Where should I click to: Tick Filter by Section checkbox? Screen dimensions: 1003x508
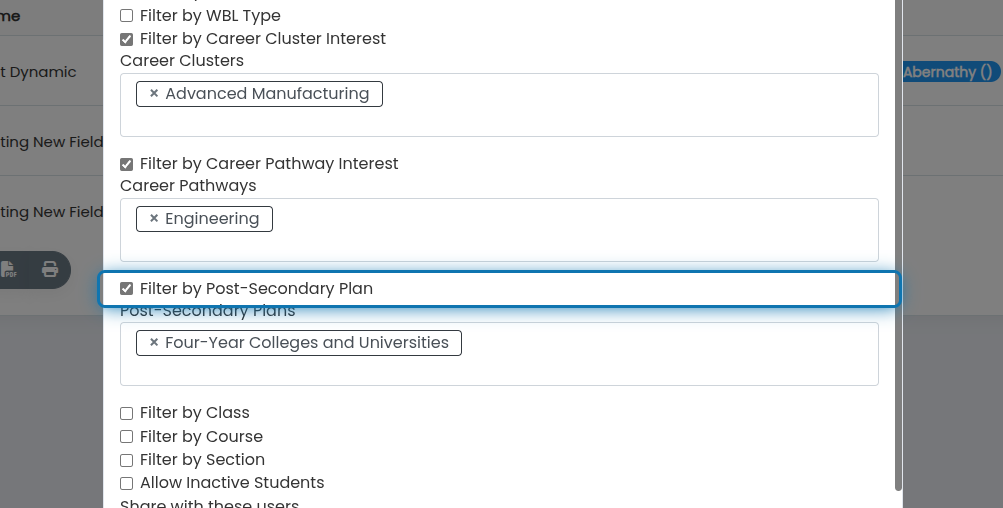[x=127, y=460]
